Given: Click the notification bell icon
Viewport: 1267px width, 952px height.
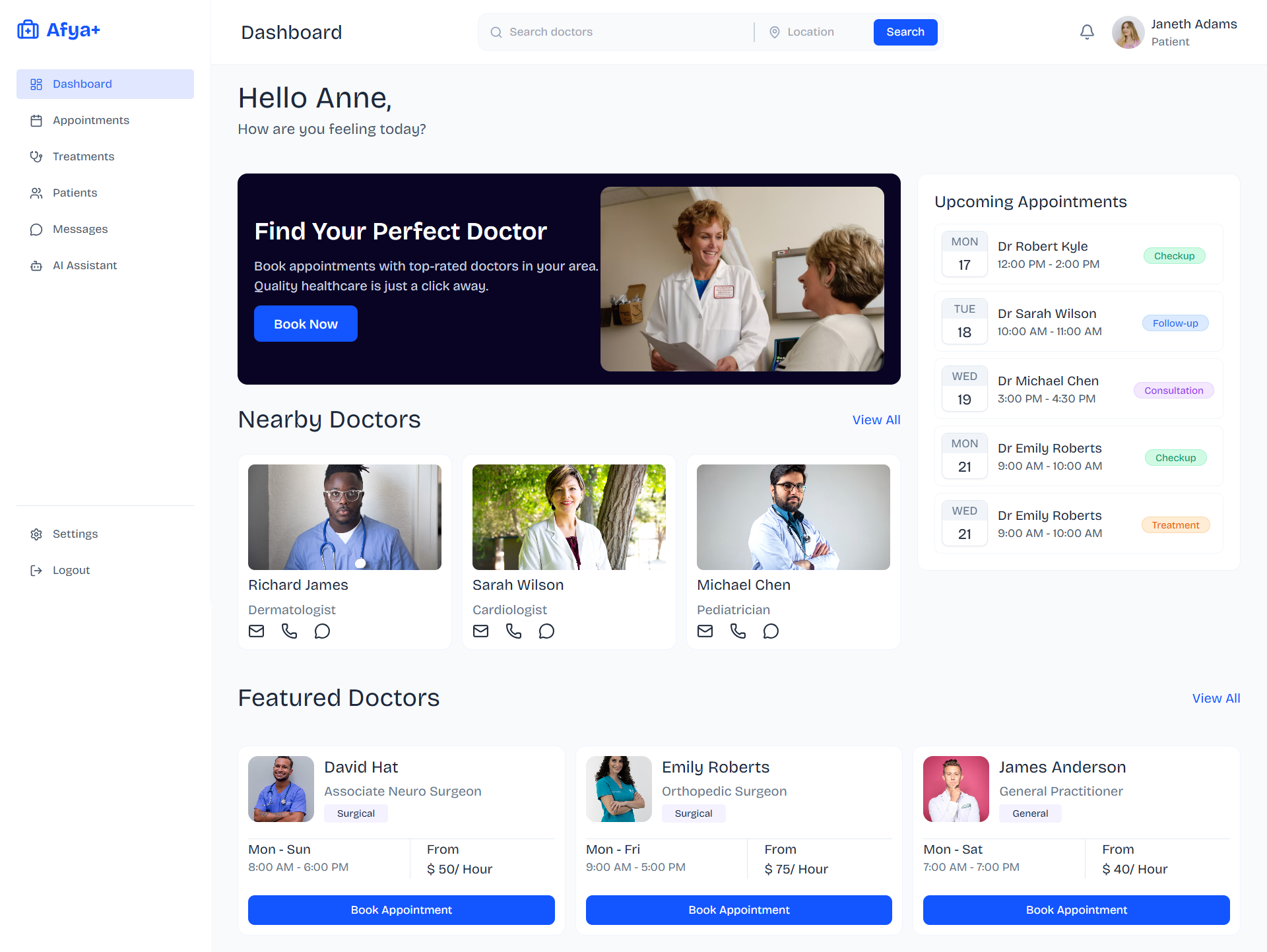Looking at the screenshot, I should click(1087, 32).
